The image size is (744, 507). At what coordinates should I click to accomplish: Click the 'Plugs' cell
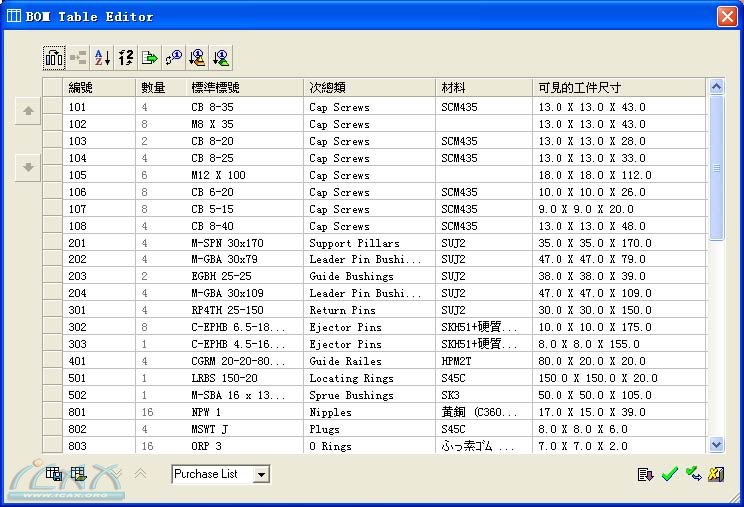(369, 429)
